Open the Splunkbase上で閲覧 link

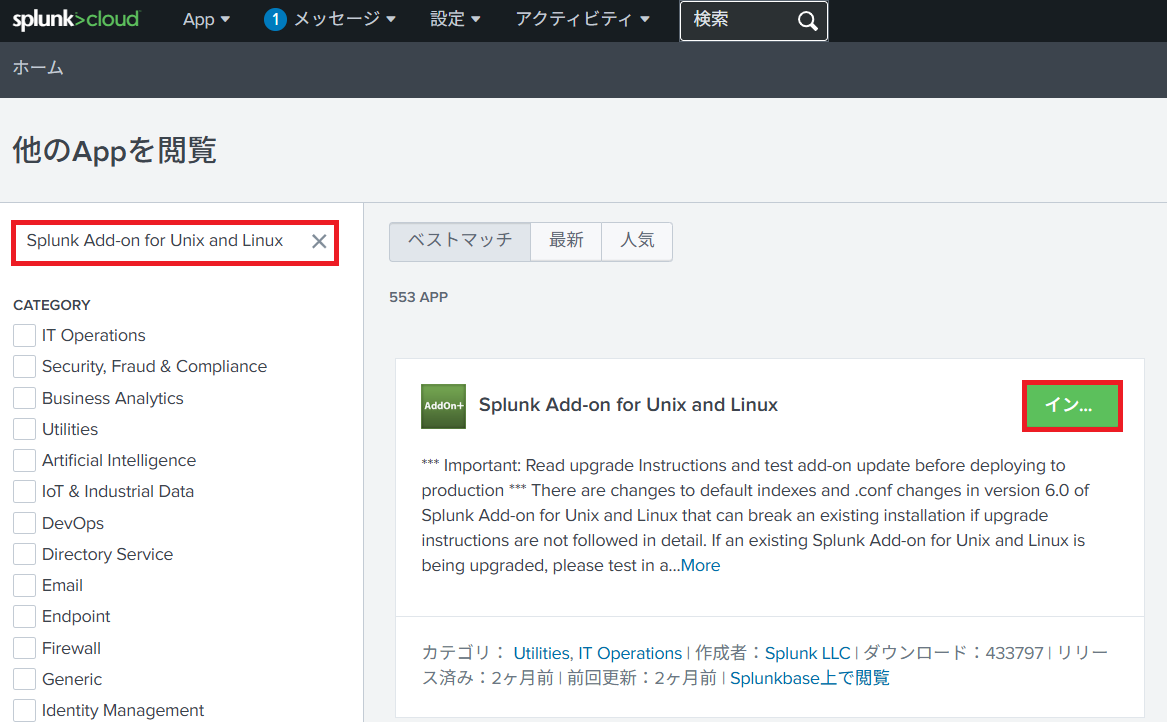(809, 678)
